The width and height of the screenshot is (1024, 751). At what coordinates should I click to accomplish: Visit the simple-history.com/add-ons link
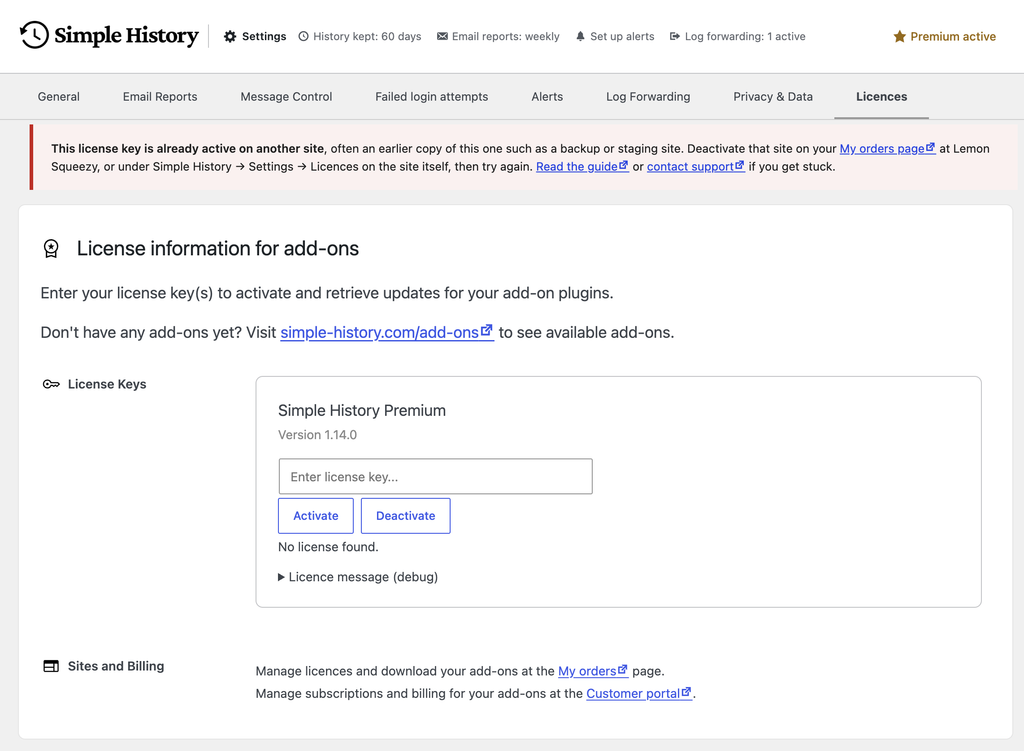click(x=387, y=332)
